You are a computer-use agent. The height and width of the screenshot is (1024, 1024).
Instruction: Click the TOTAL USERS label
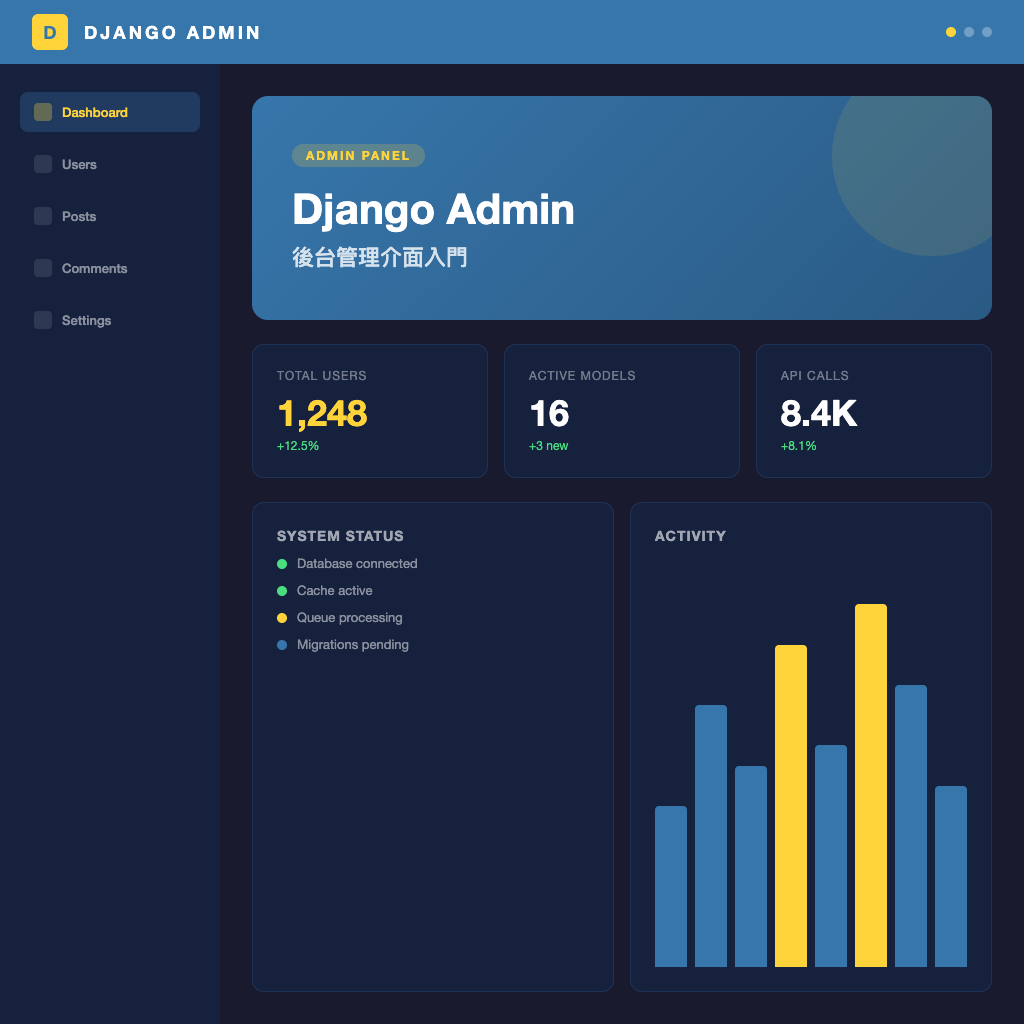321,376
